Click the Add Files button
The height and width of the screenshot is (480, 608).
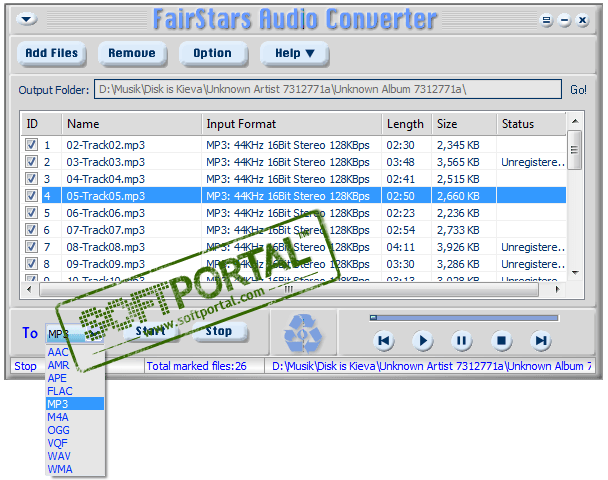52,53
